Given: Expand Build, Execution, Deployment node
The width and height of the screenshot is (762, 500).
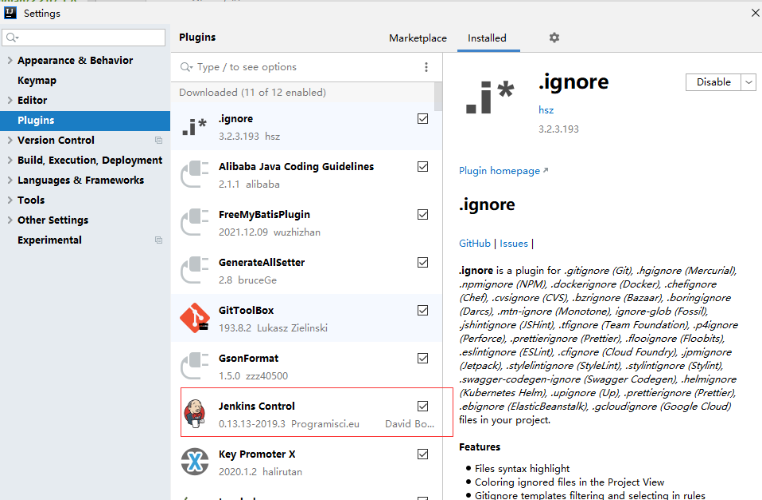Looking at the screenshot, I should [10, 160].
